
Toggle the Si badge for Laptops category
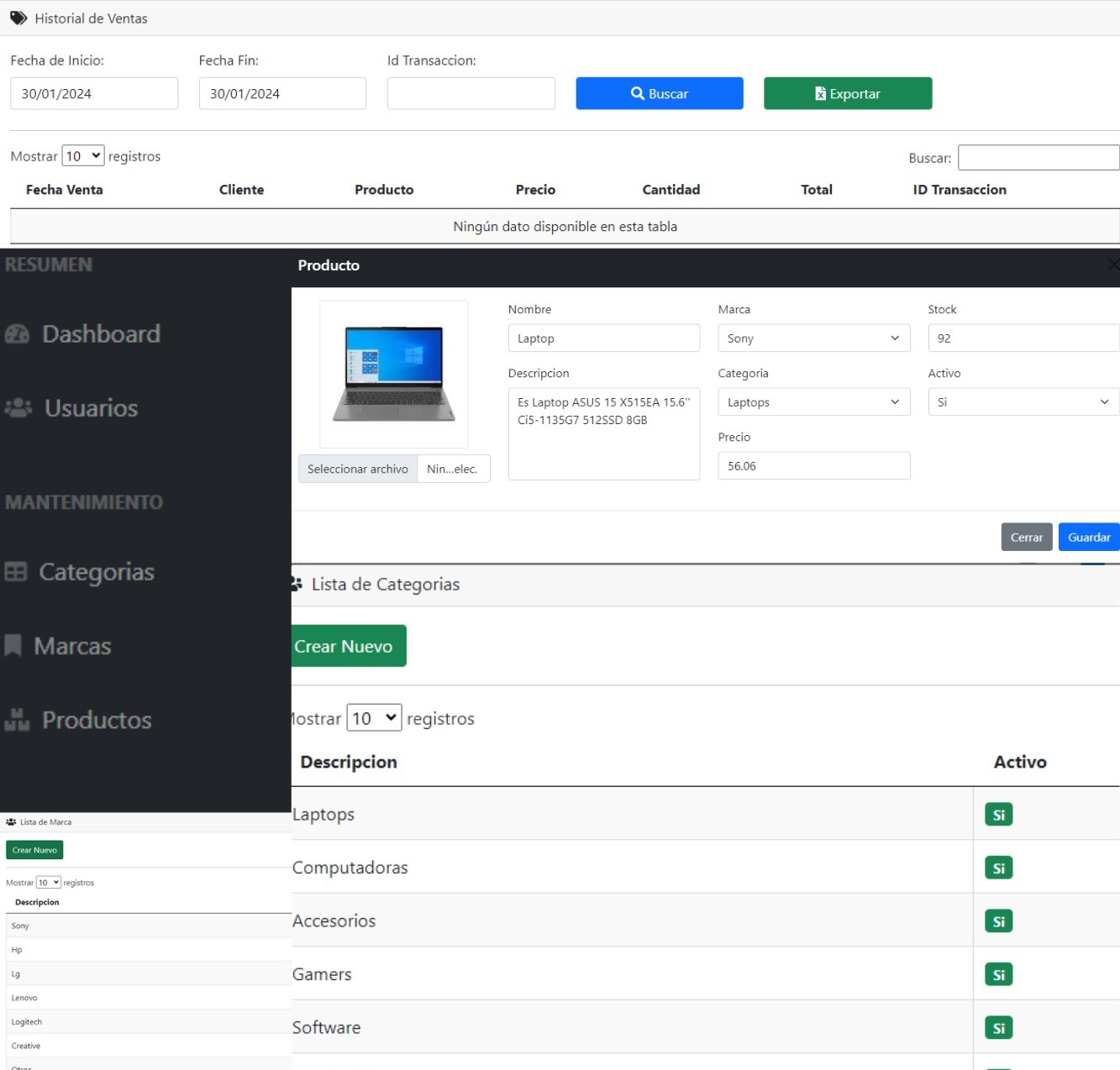[998, 815]
